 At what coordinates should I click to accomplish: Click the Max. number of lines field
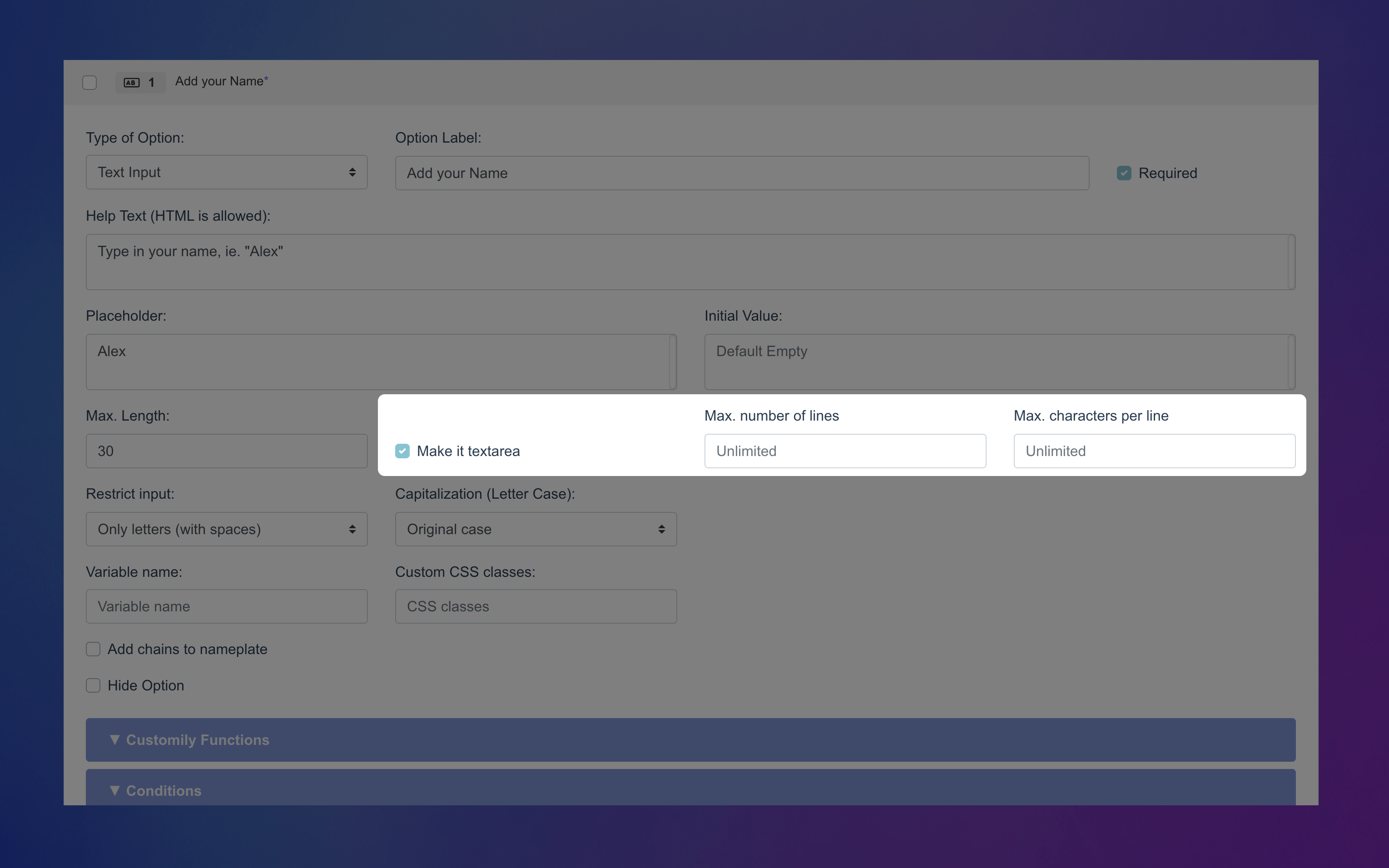(x=845, y=451)
